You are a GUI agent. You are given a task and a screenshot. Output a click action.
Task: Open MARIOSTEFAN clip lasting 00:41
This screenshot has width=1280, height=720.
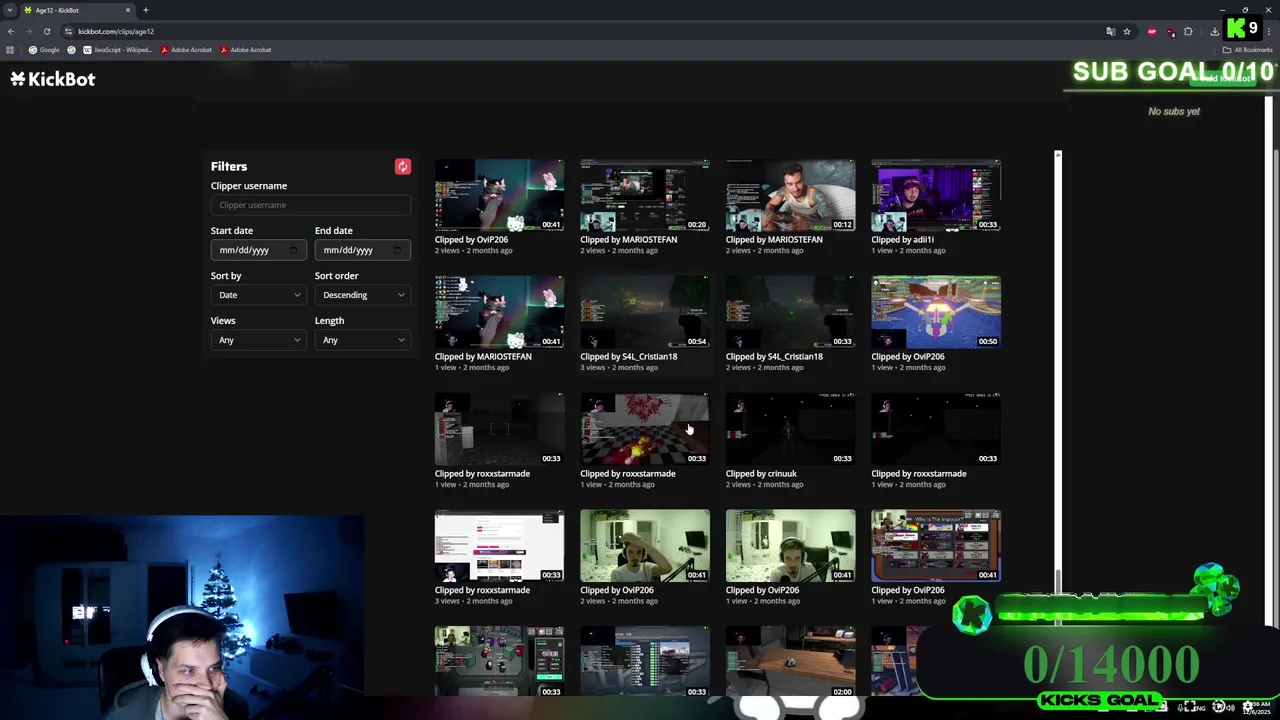499,312
